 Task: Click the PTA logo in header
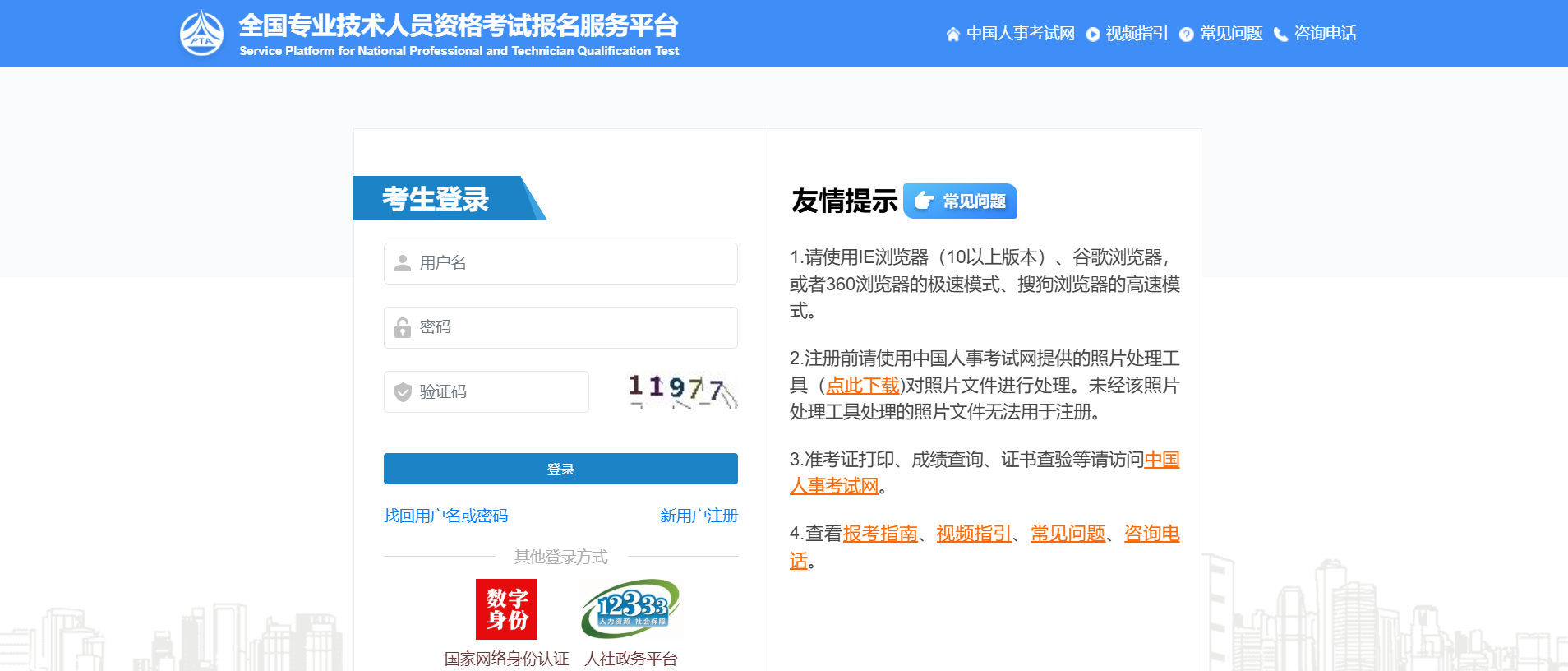pos(201,34)
